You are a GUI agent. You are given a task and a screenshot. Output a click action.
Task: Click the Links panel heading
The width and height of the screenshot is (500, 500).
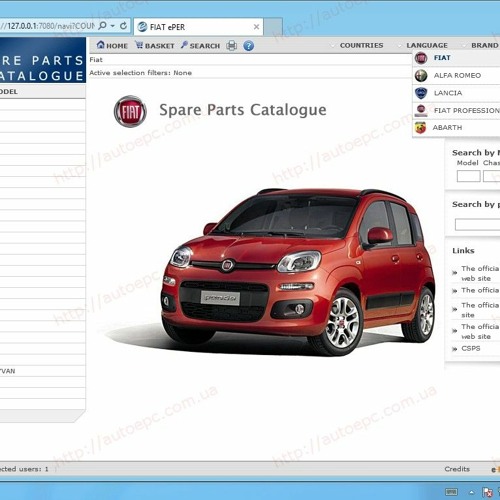463,251
